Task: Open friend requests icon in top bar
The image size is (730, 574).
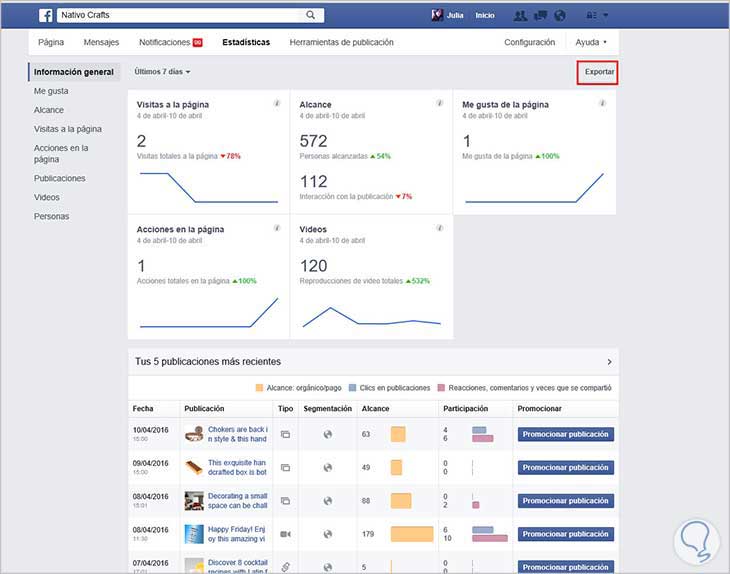Action: point(520,16)
